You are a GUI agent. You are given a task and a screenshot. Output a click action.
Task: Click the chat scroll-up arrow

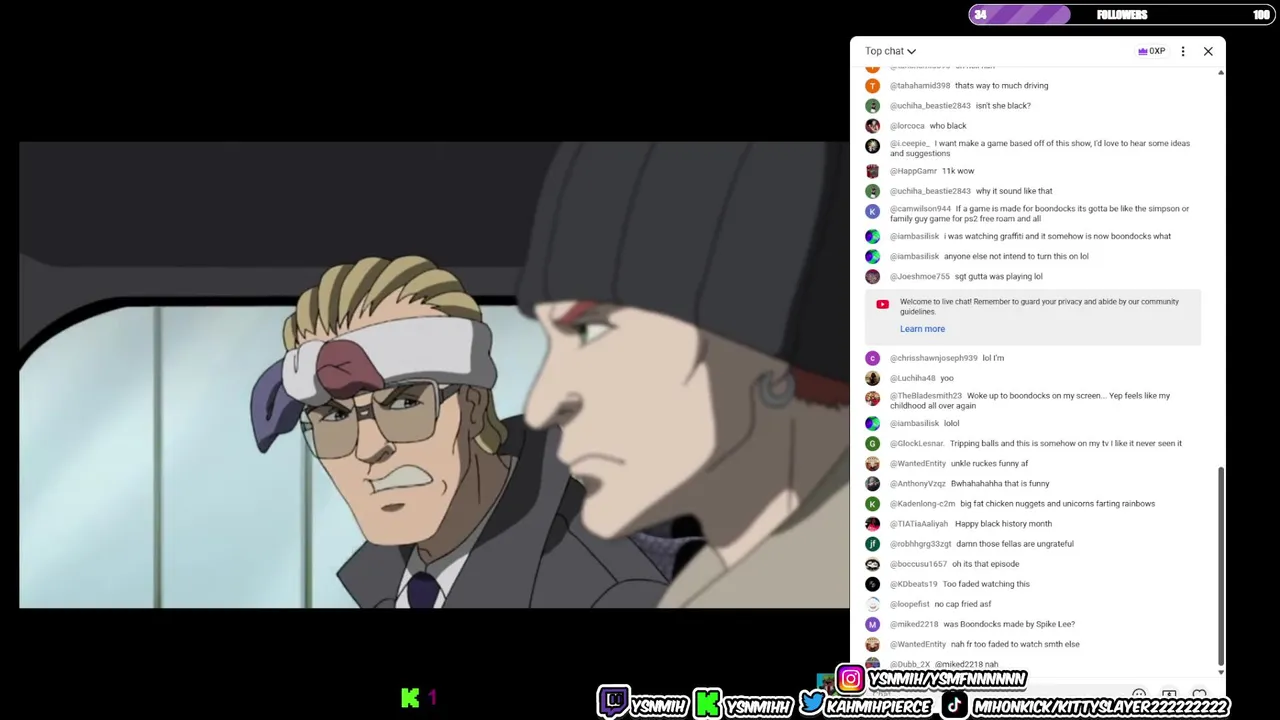point(1220,72)
